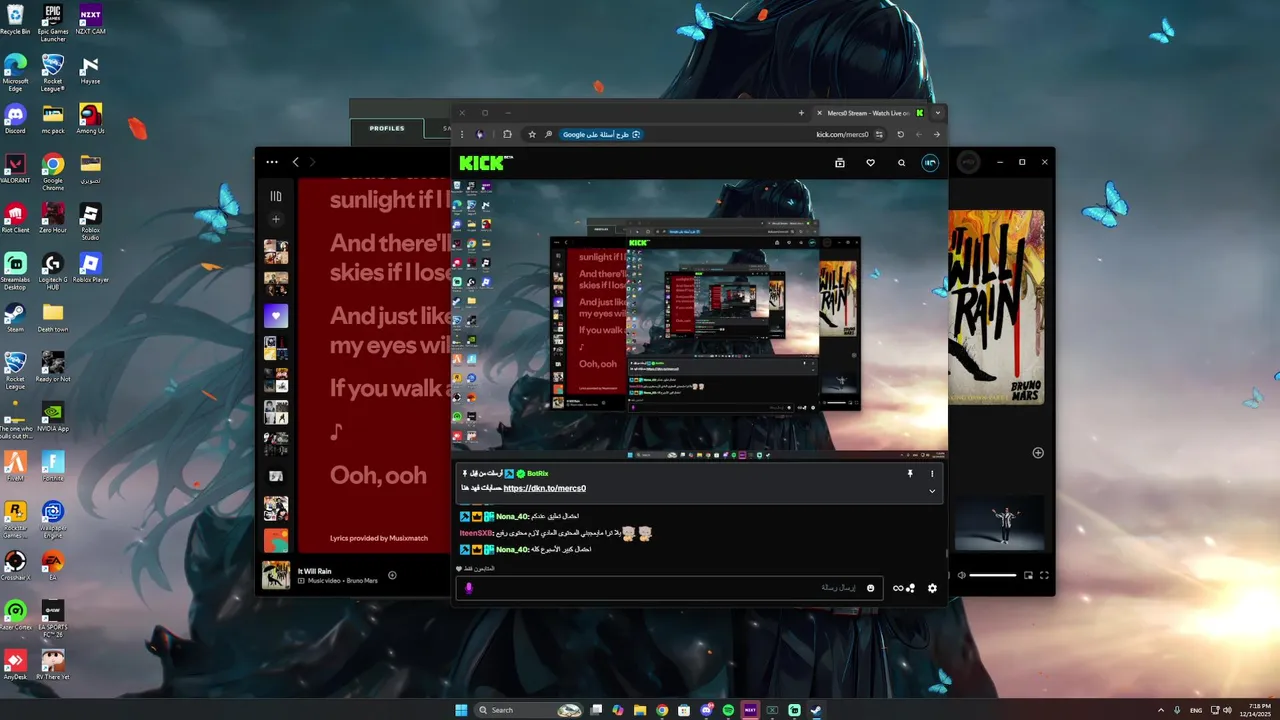Open Kick following heart icon

[870, 163]
